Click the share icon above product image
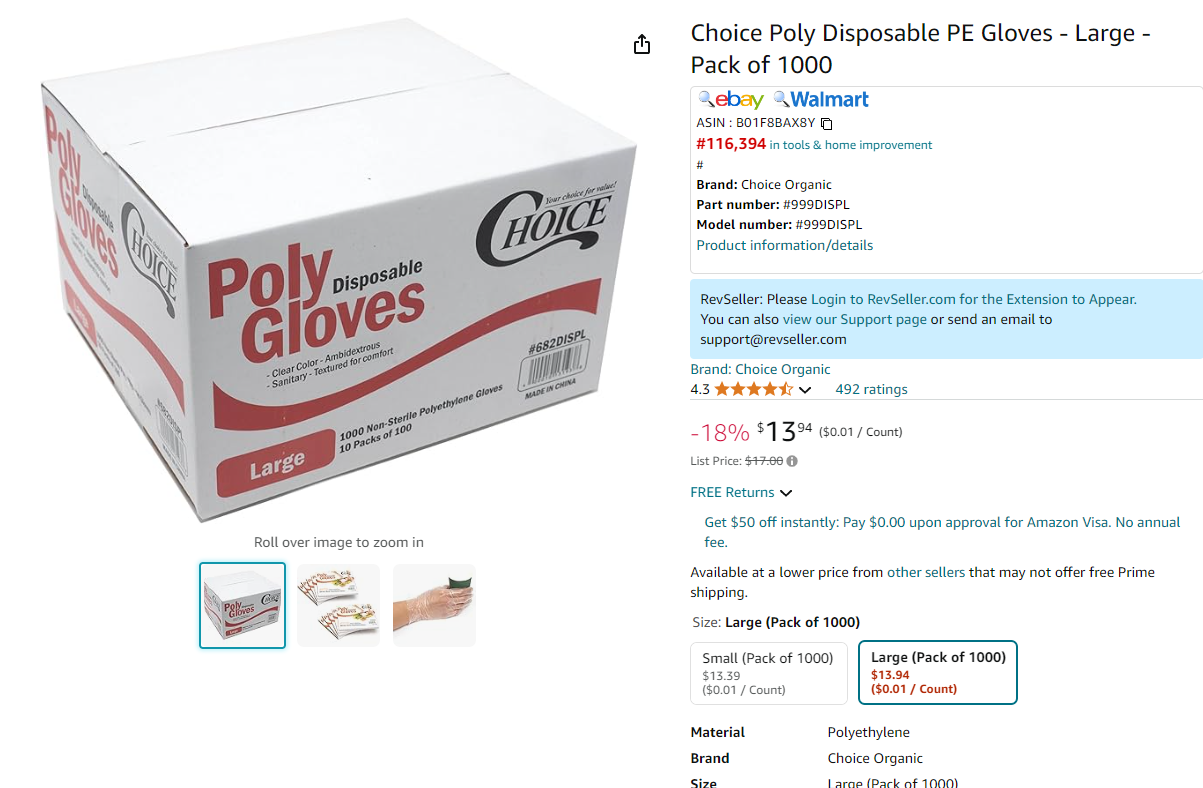Image resolution: width=1203 pixels, height=788 pixels. (642, 44)
